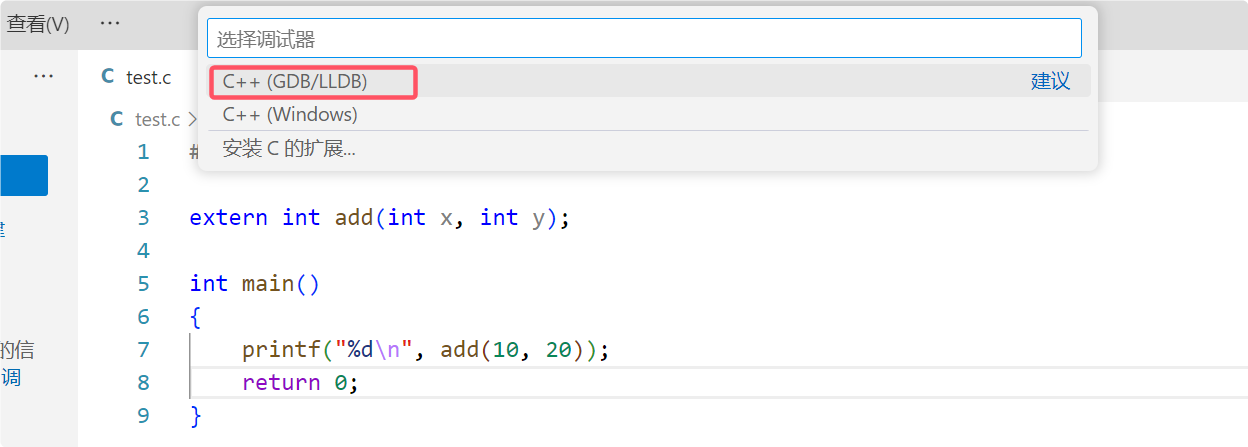Viewport: 1248px width, 447px height.
Task: Click the "%d\n" format string on line 7
Action: click(x=373, y=349)
